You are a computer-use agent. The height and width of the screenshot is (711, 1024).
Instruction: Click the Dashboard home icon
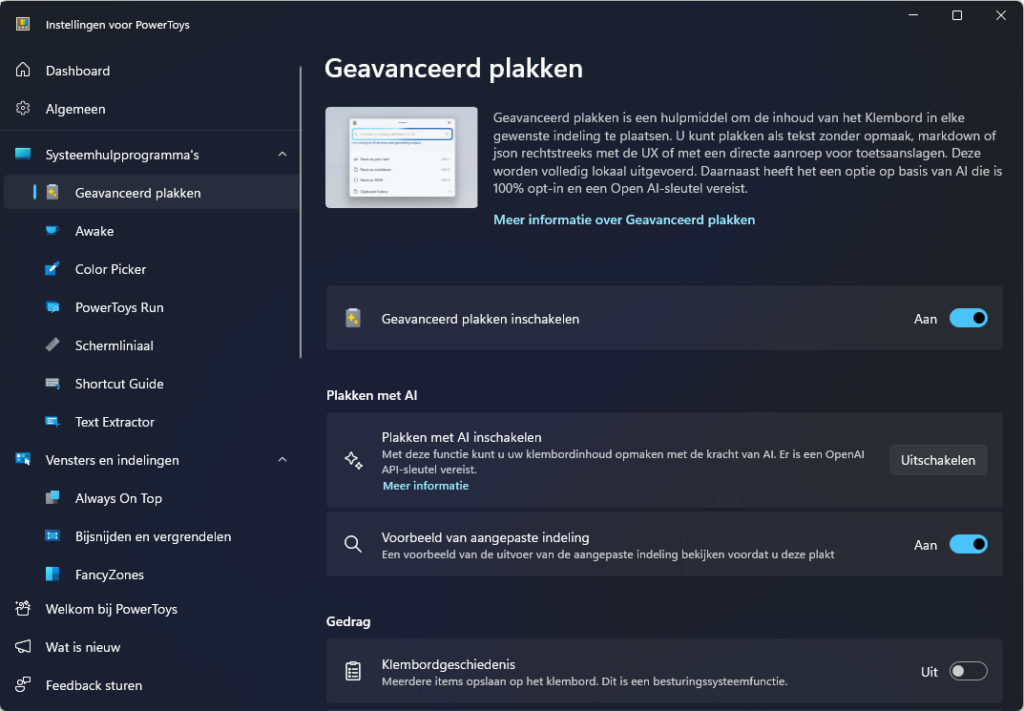pos(23,70)
